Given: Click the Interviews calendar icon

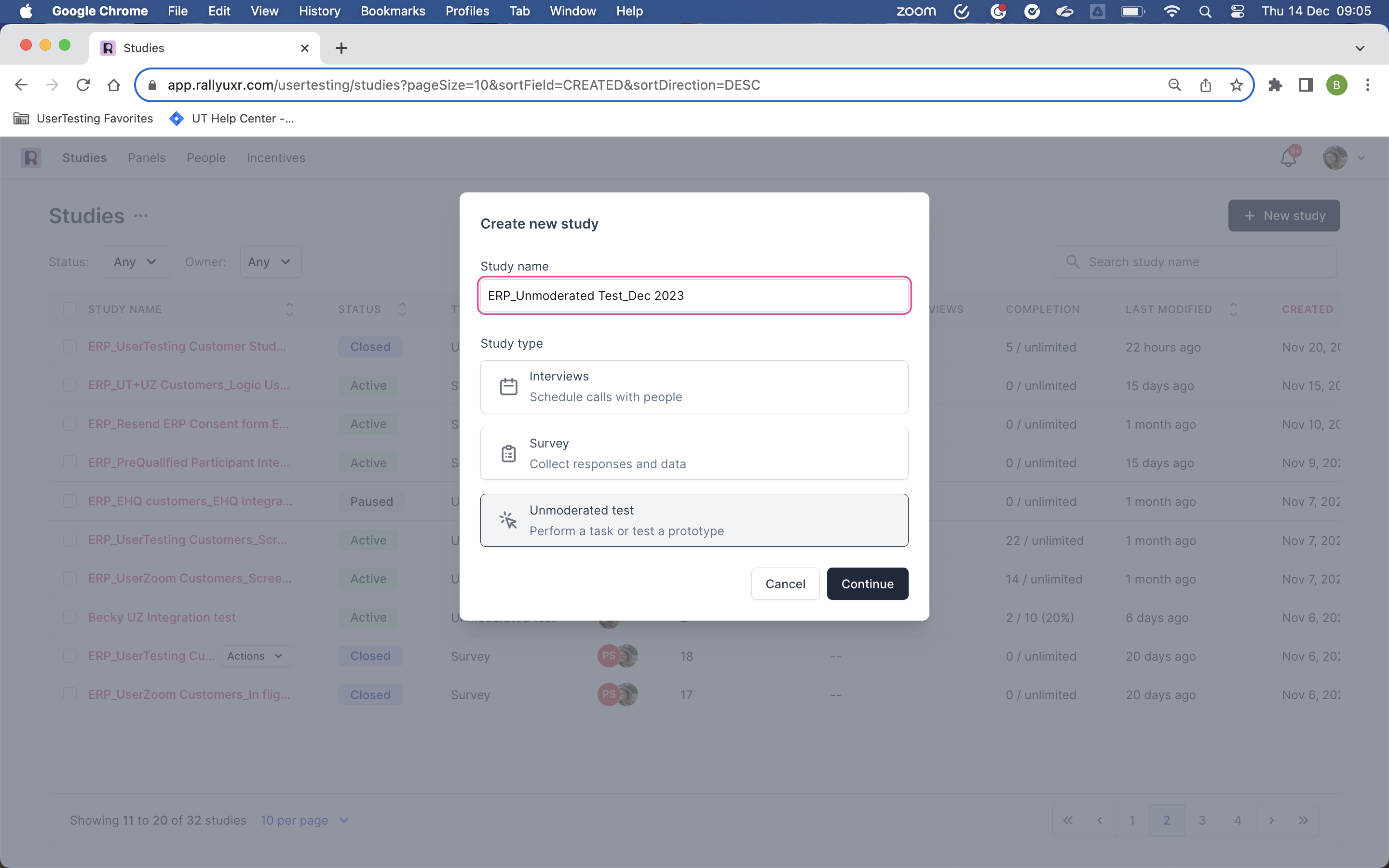Looking at the screenshot, I should point(508,386).
